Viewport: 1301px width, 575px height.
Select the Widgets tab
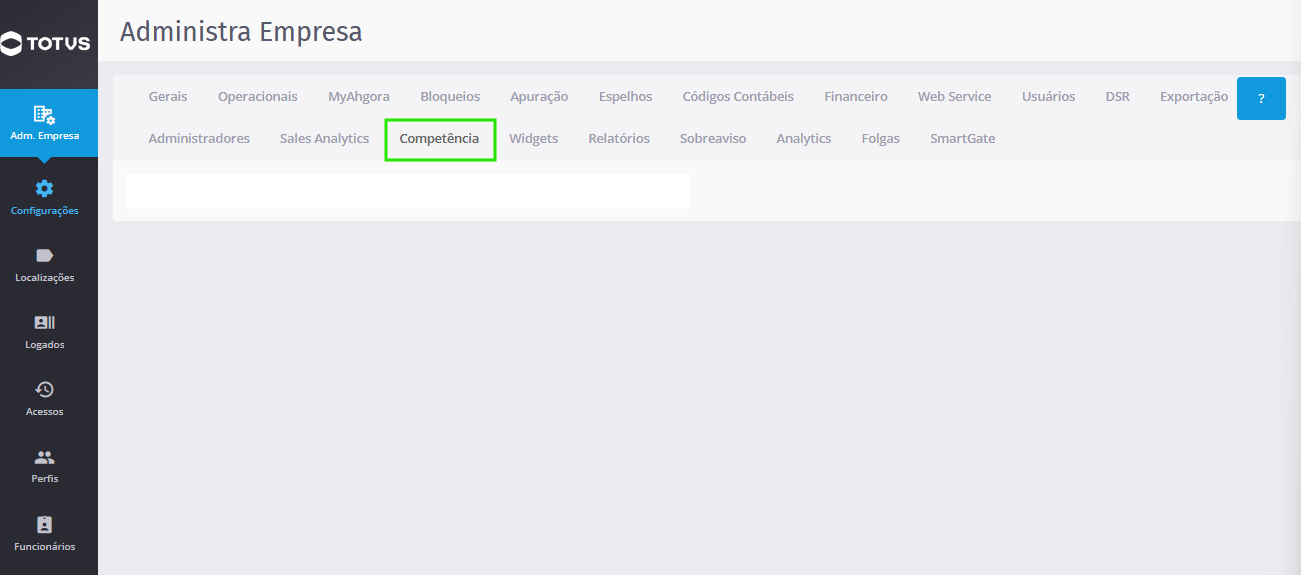pos(534,138)
